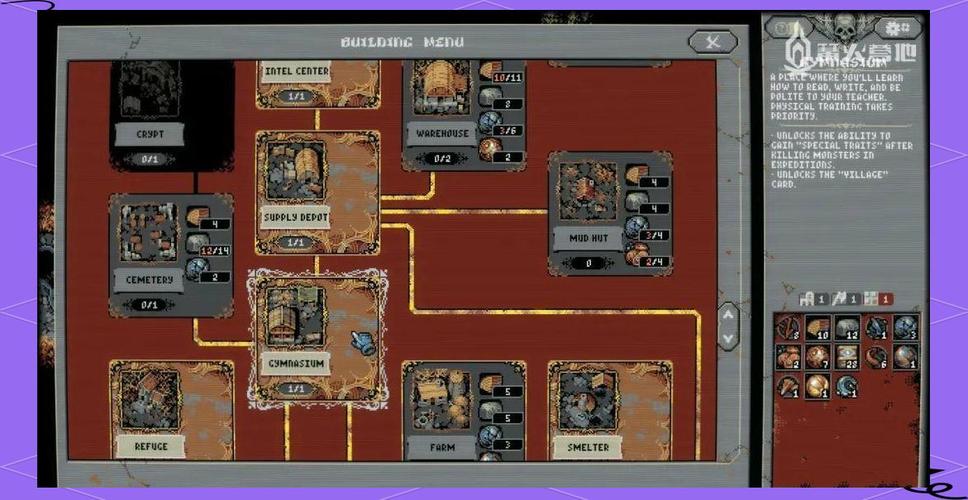This screenshot has height=500, width=968.
Task: Pick the inventory resource with count 12
Action: 848,328
